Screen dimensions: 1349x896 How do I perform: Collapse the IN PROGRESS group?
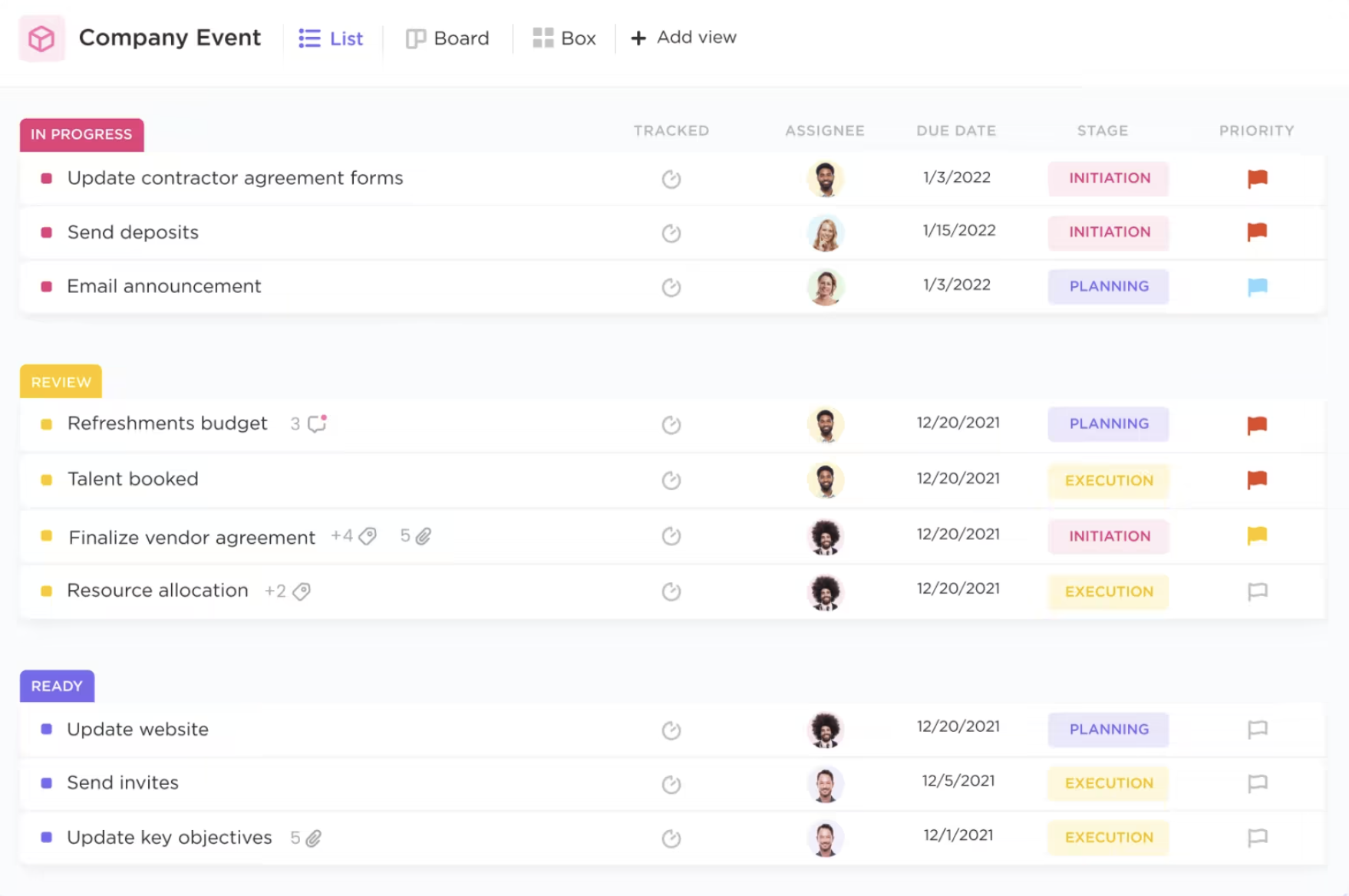[81, 134]
